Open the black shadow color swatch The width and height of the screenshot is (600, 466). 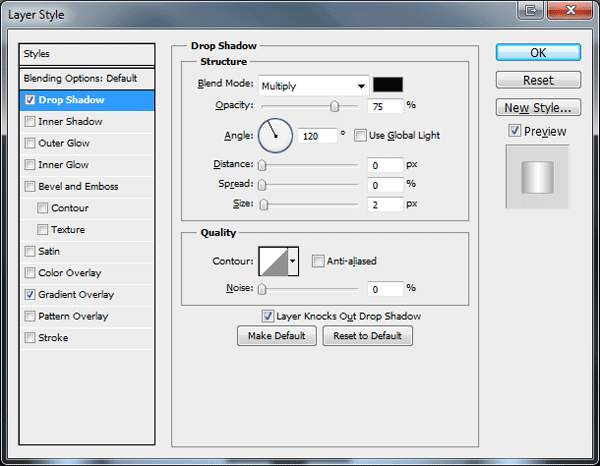click(388, 85)
